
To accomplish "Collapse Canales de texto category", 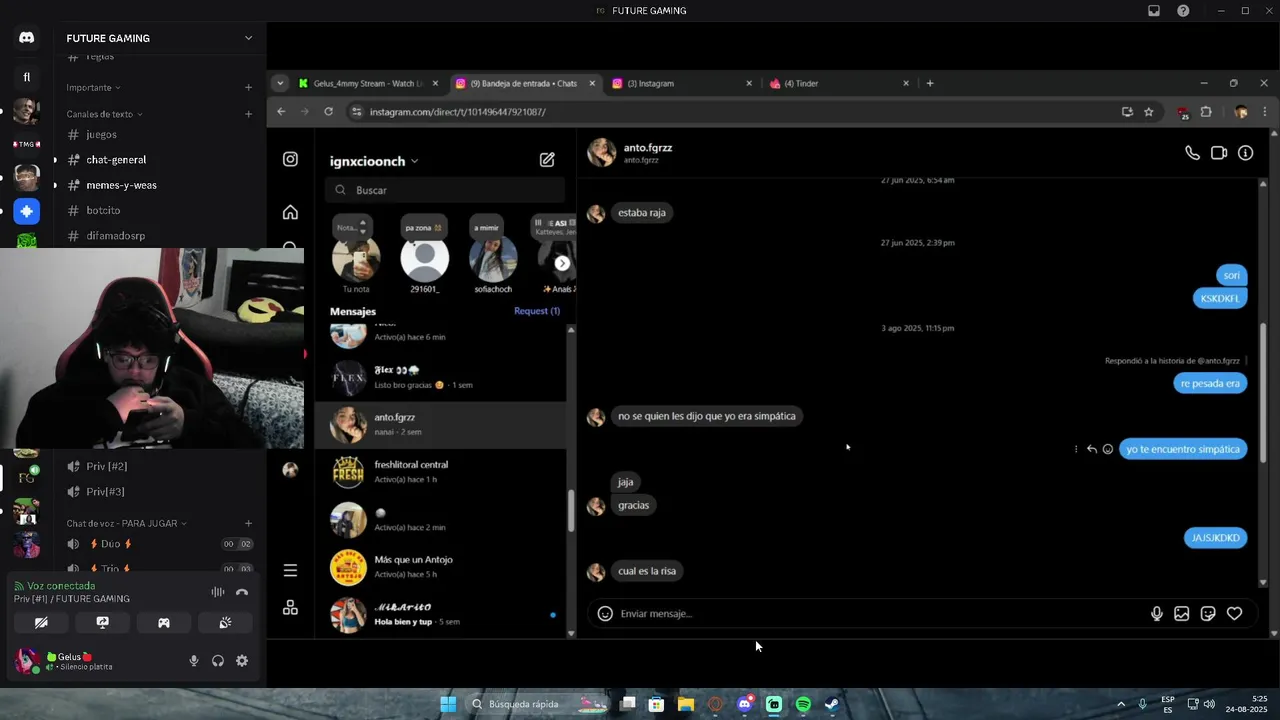I will point(104,114).
